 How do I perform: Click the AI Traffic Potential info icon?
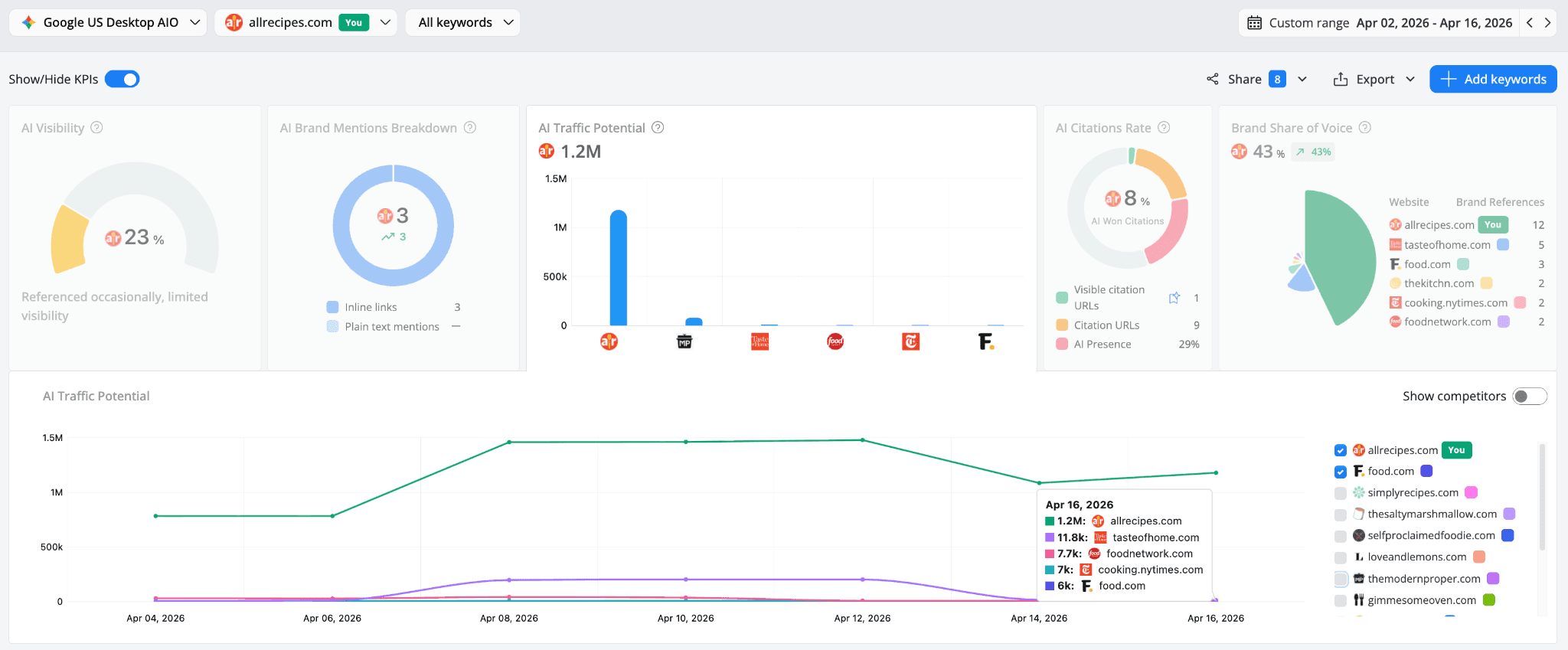tap(658, 128)
